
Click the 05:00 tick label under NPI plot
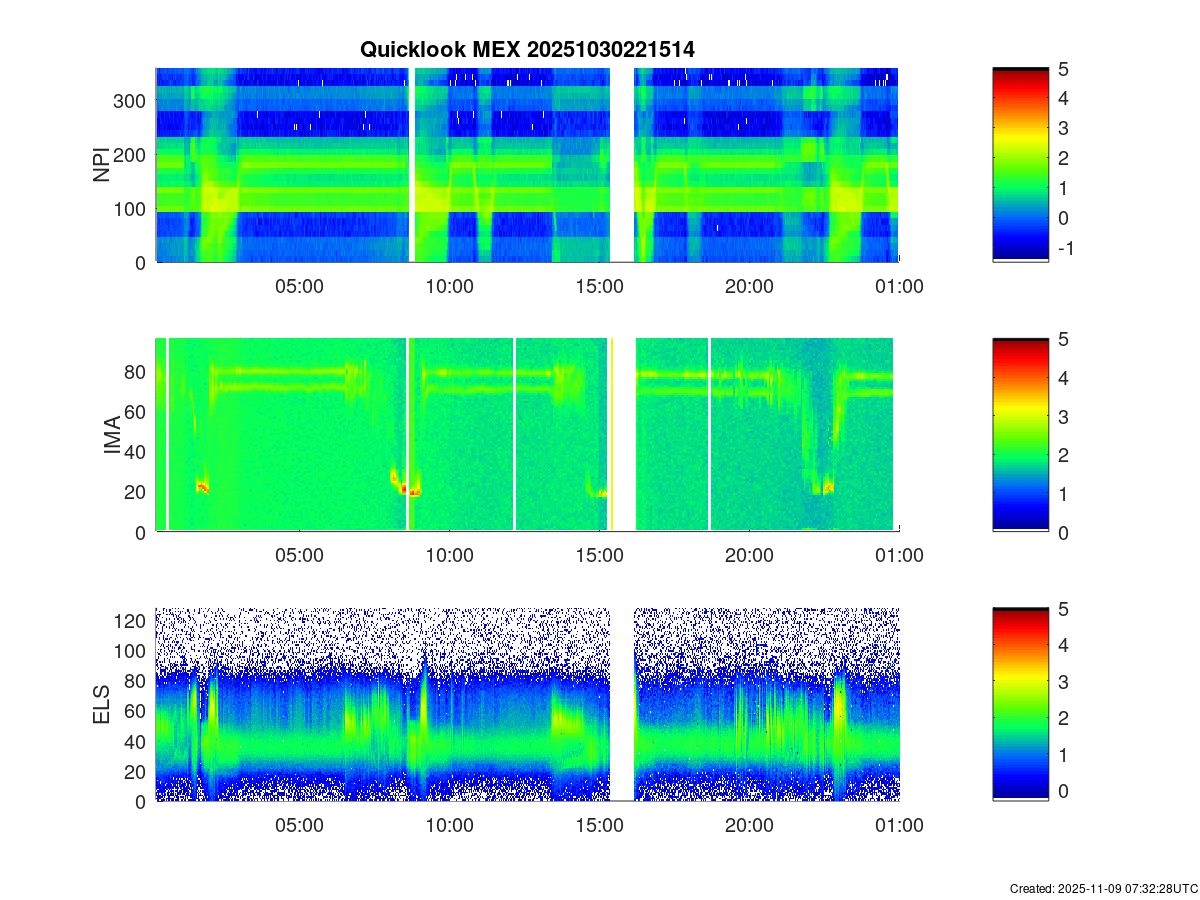tap(299, 287)
